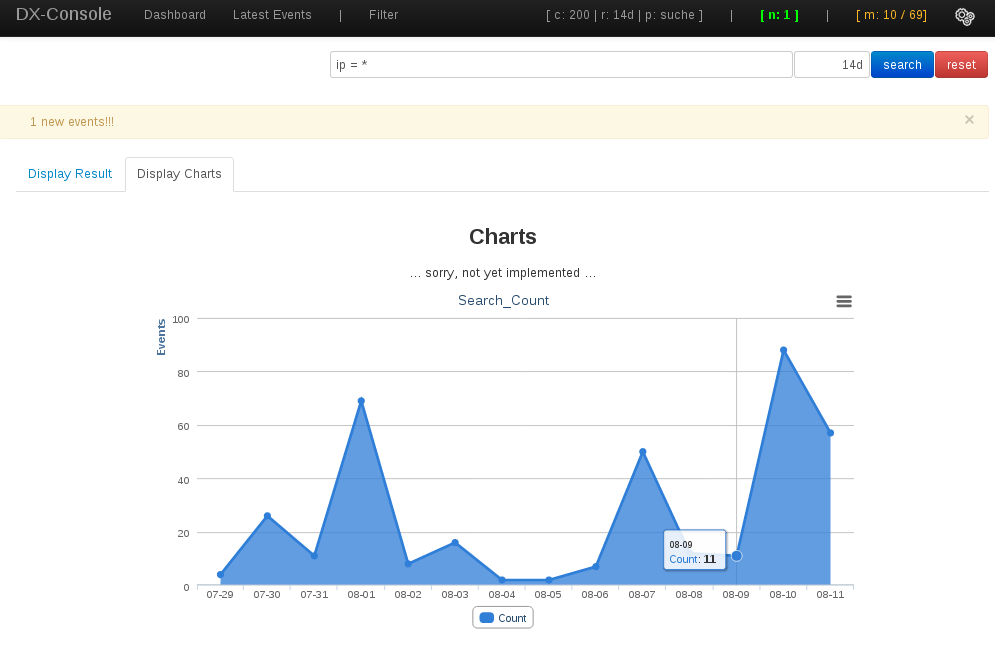Image resolution: width=995 pixels, height=648 pixels.
Task: Switch to the Display Result tab
Action: click(x=70, y=174)
